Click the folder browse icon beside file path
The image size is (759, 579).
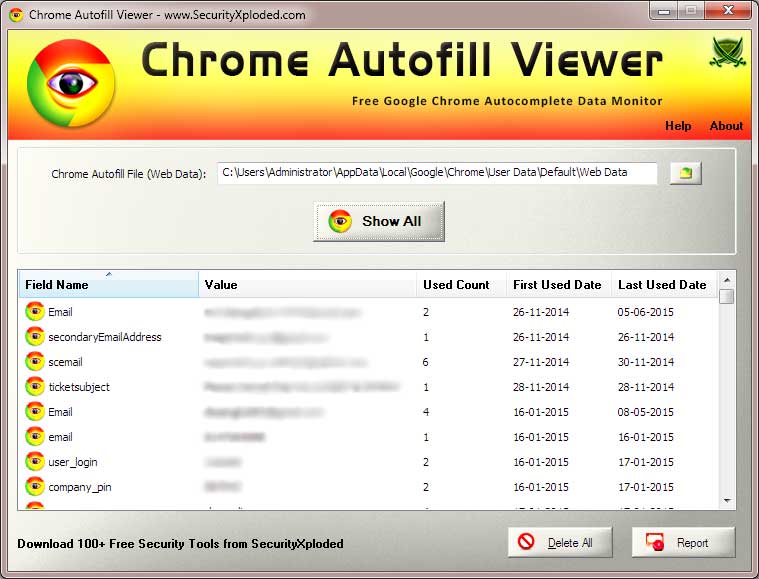(x=685, y=173)
